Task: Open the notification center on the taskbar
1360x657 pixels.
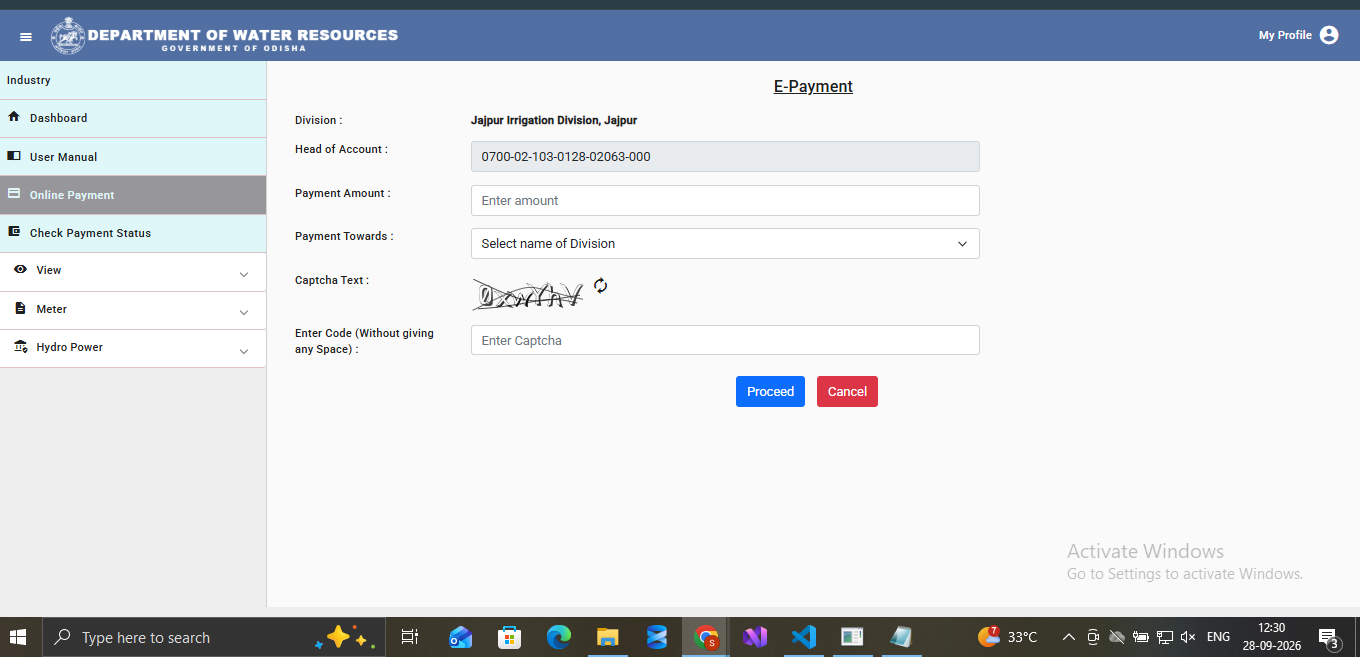Action: [1329, 637]
